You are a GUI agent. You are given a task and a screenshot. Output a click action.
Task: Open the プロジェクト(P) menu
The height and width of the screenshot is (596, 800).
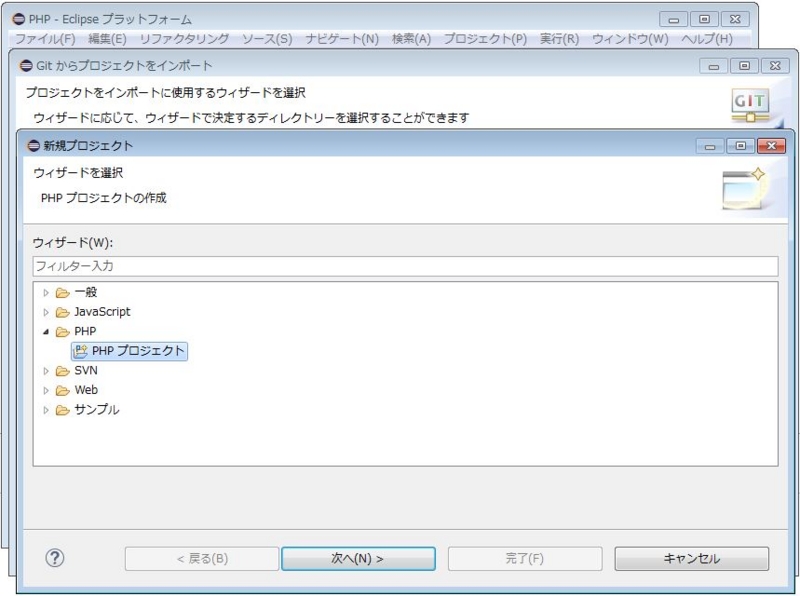[485, 39]
